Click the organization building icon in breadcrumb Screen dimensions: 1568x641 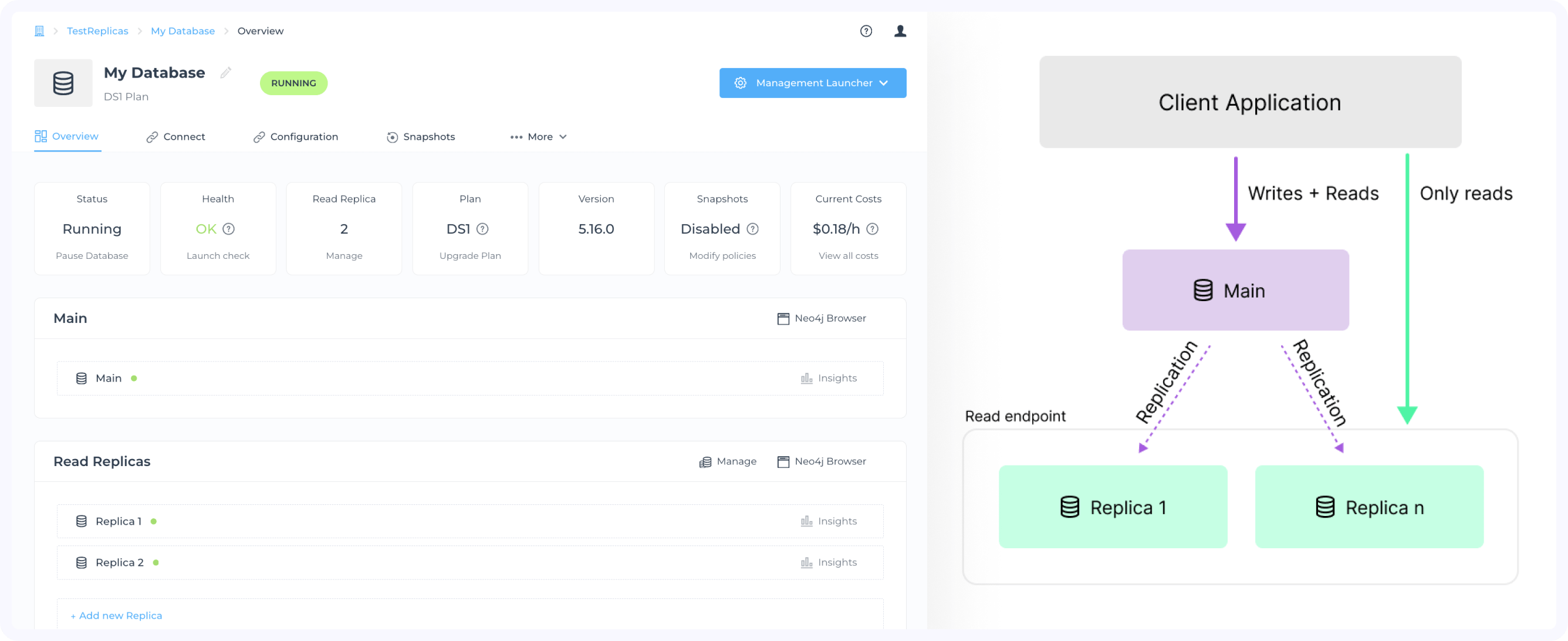[39, 31]
